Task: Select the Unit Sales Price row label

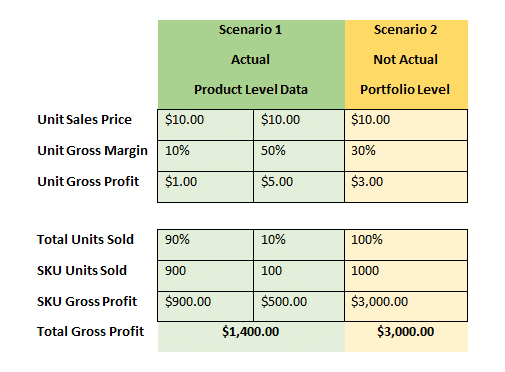Action: pyautogui.click(x=84, y=119)
